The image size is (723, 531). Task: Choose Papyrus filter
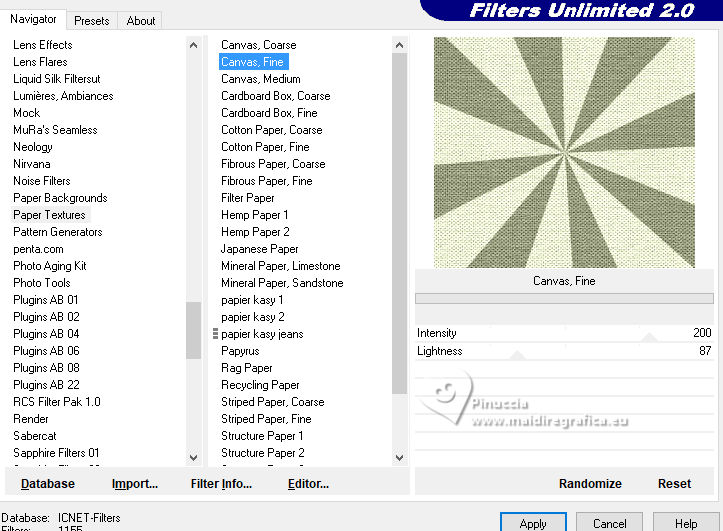tap(240, 351)
